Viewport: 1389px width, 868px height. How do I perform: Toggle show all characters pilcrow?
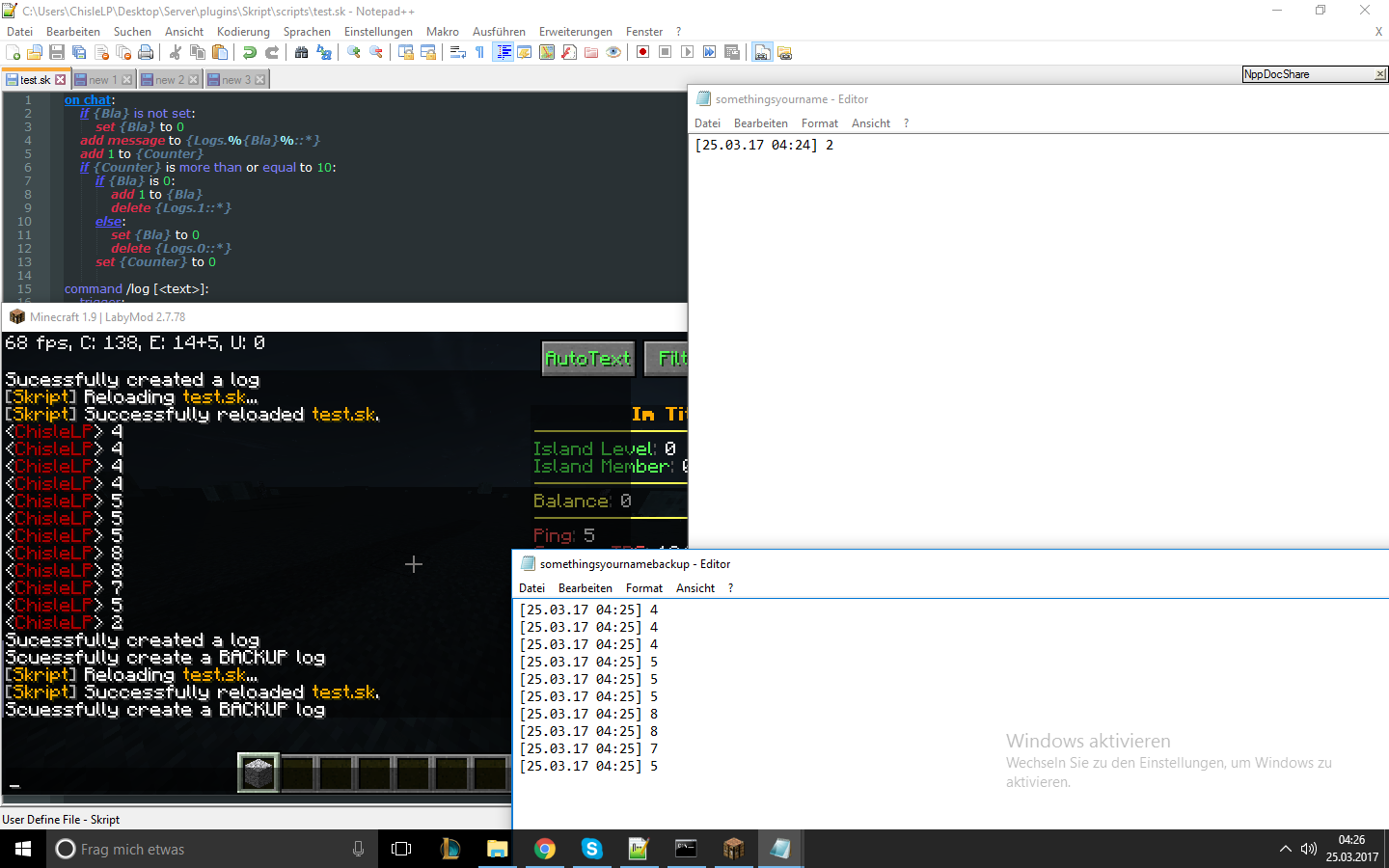[480, 52]
